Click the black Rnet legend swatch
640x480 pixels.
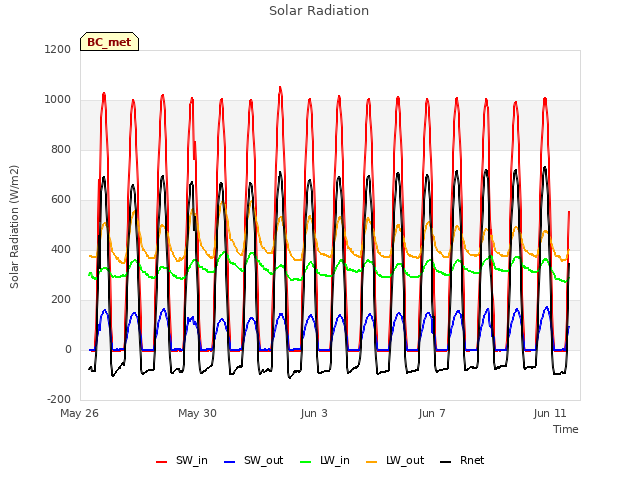446,462
